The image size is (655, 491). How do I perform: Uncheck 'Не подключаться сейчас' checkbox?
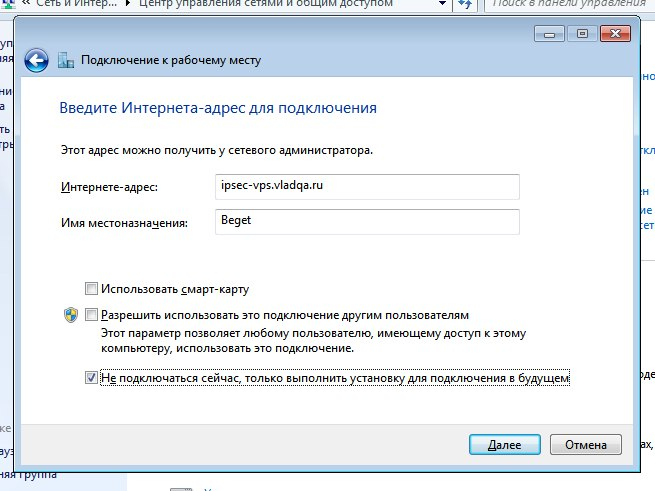click(x=91, y=378)
